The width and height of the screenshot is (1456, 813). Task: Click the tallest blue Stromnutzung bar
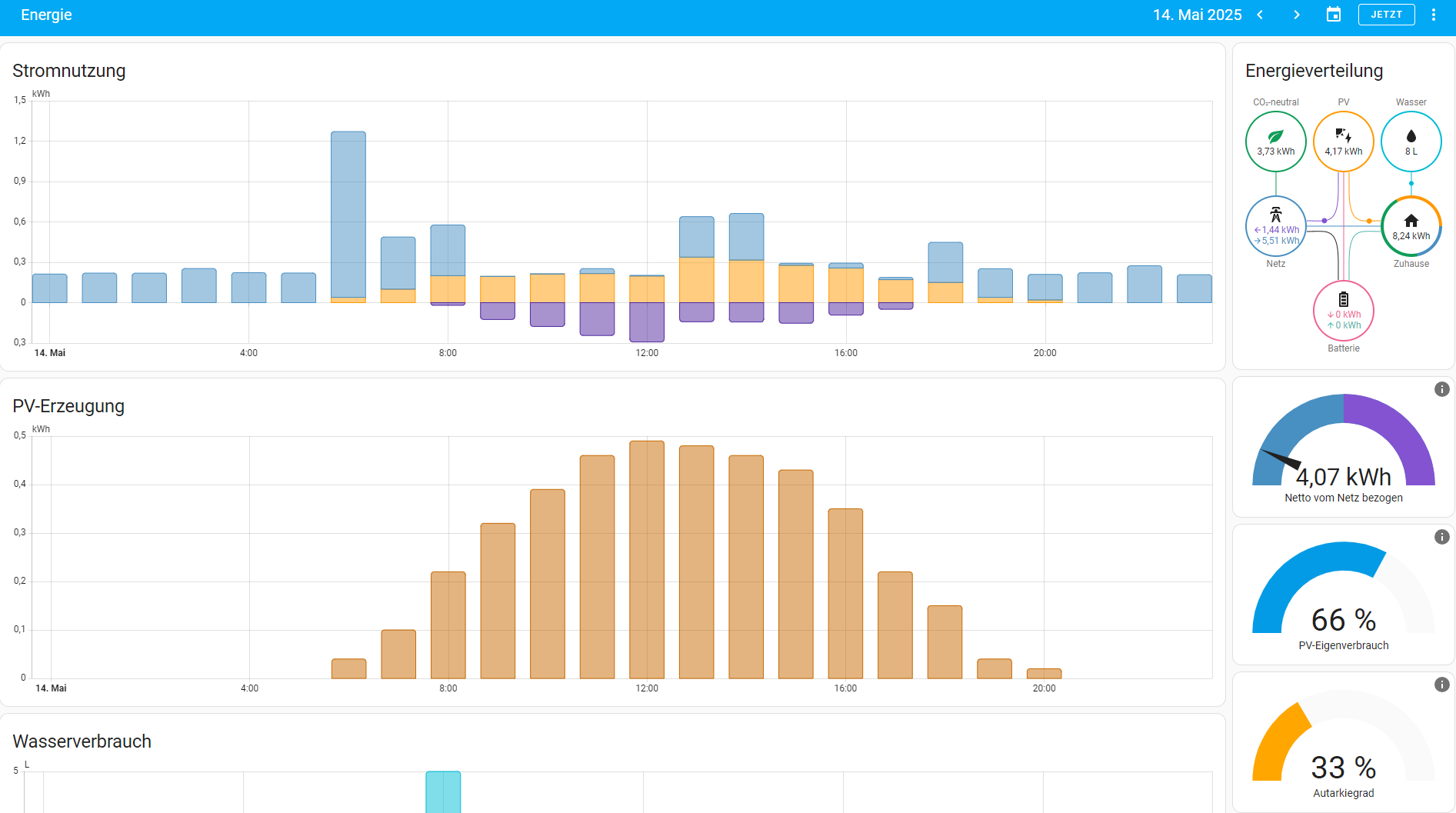coord(348,215)
